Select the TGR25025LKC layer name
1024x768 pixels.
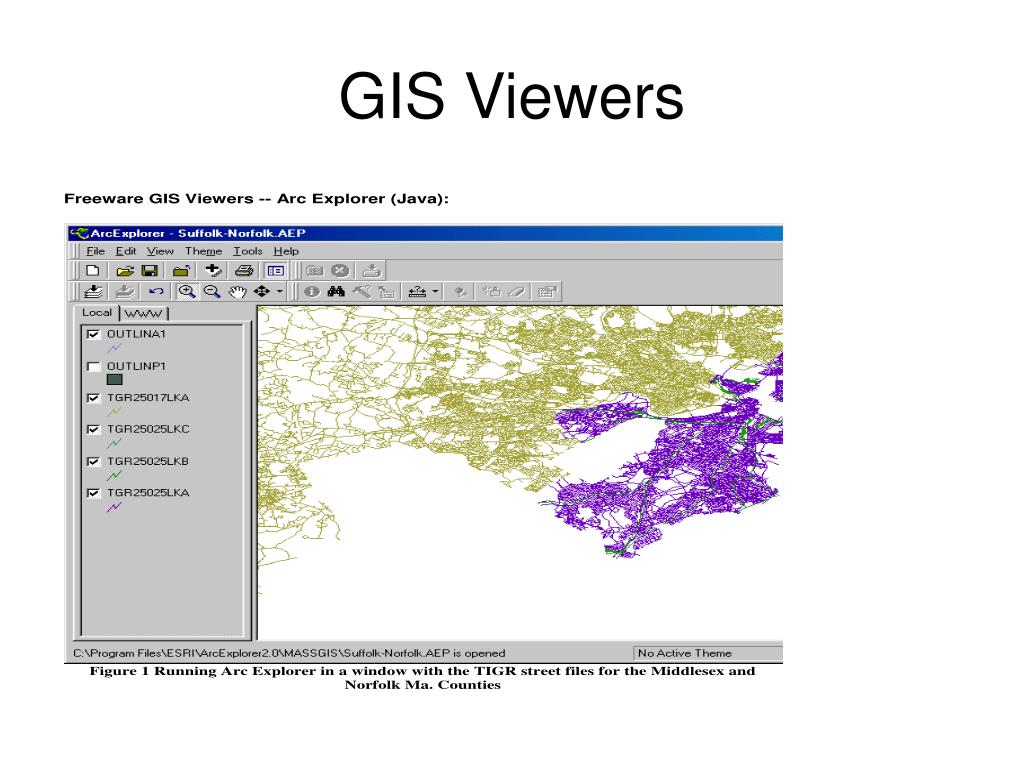pos(148,429)
